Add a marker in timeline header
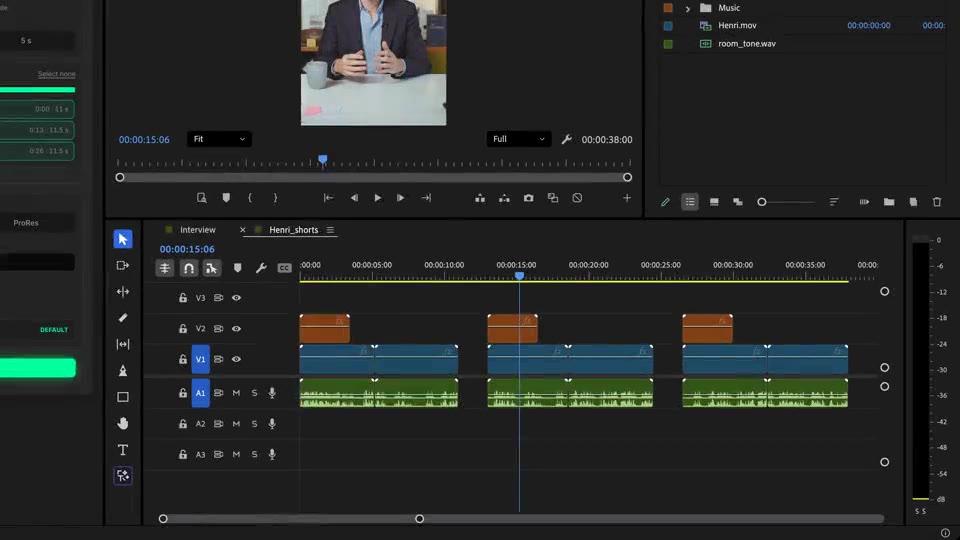The width and height of the screenshot is (960, 540). point(238,268)
